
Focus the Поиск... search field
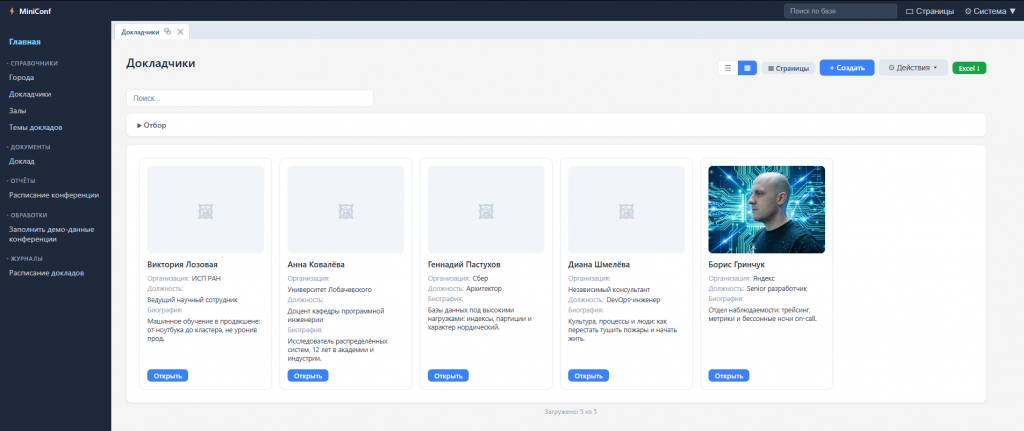coord(249,98)
